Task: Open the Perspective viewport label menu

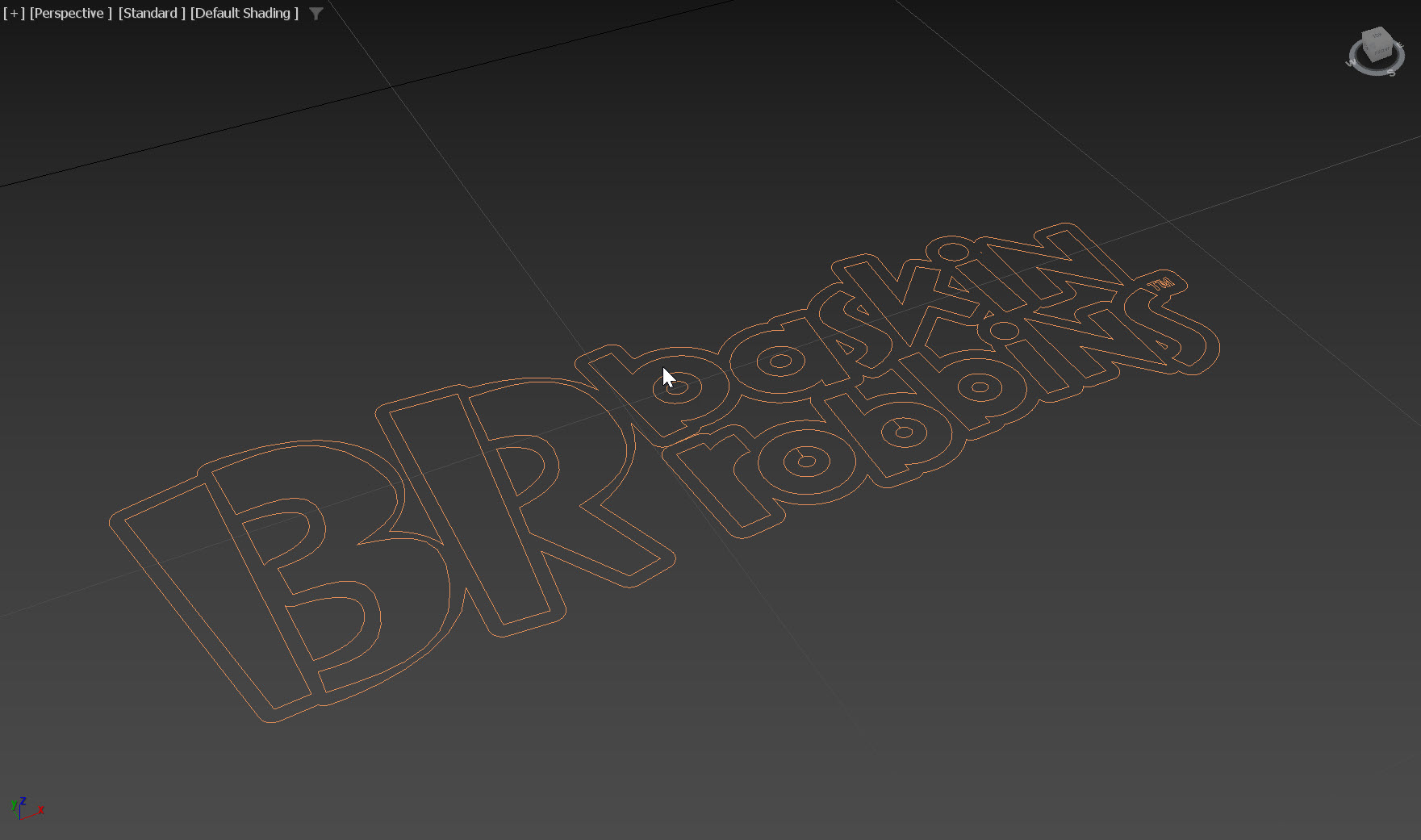Action: (x=70, y=13)
